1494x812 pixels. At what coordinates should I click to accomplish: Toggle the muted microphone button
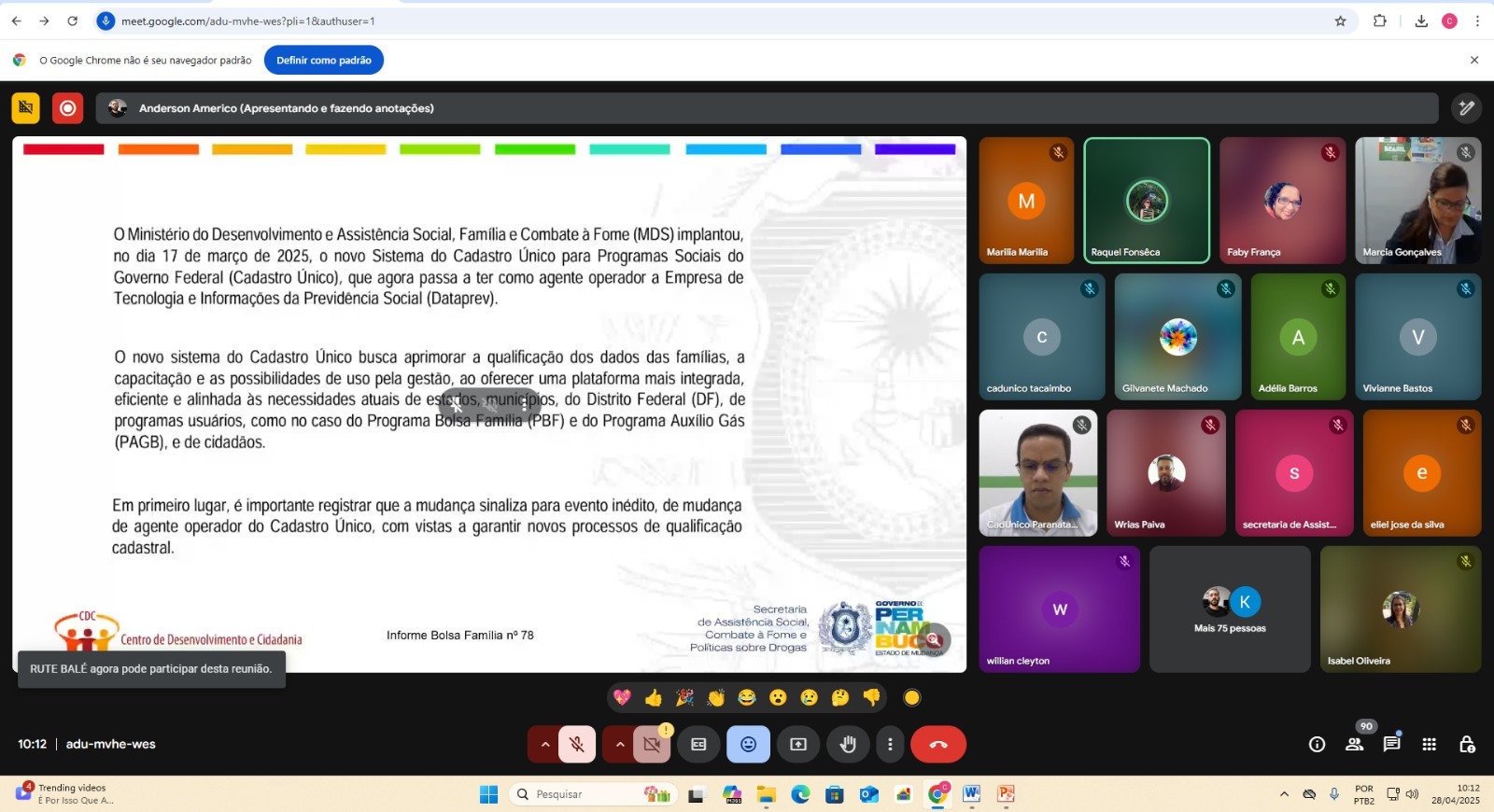coord(577,744)
